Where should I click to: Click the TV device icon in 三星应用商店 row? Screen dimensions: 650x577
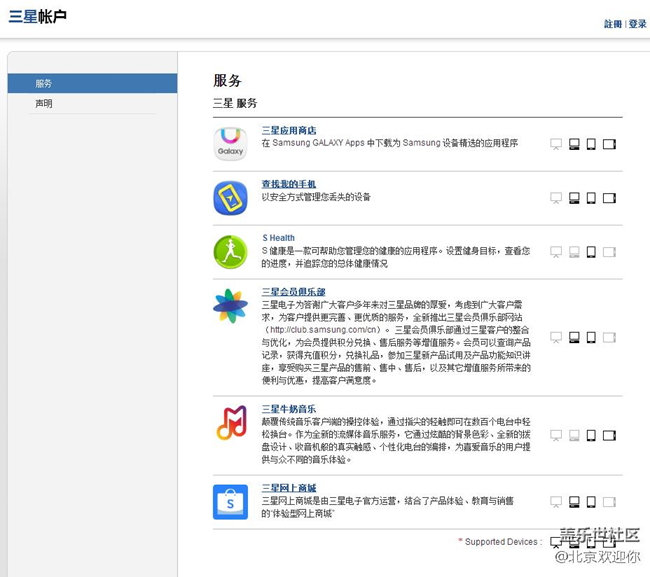556,144
